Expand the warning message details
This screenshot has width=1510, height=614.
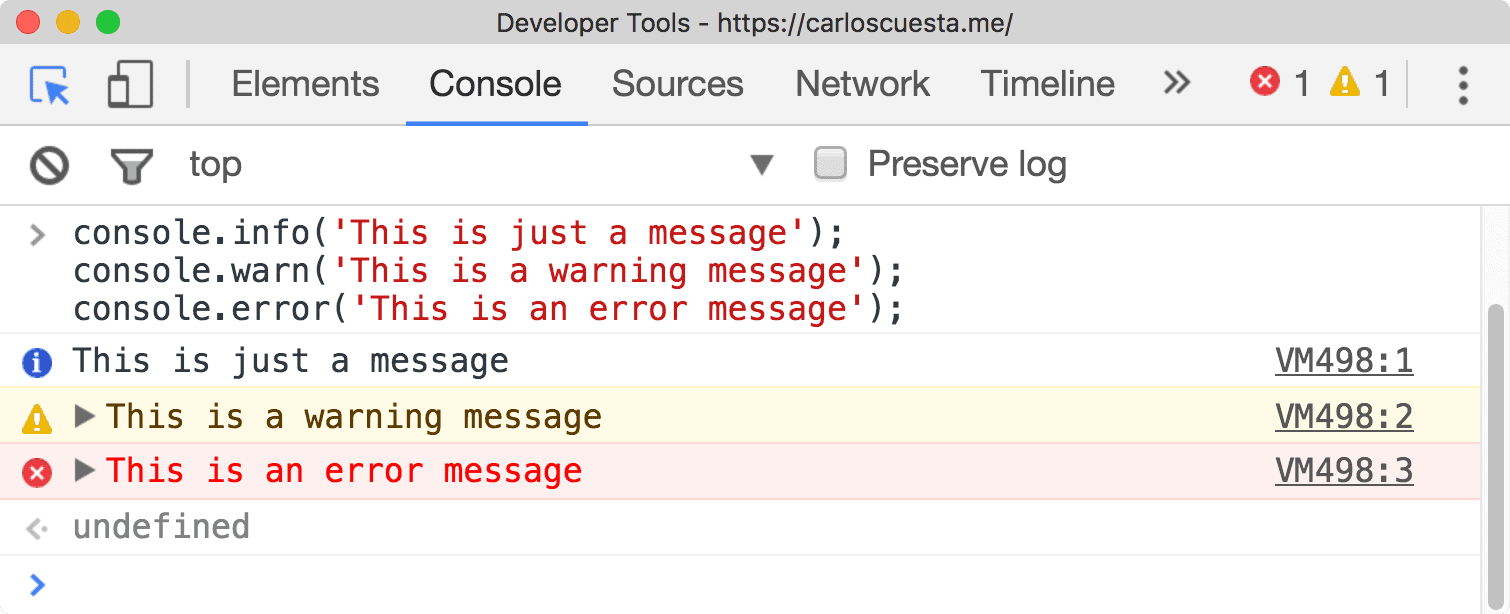point(84,416)
